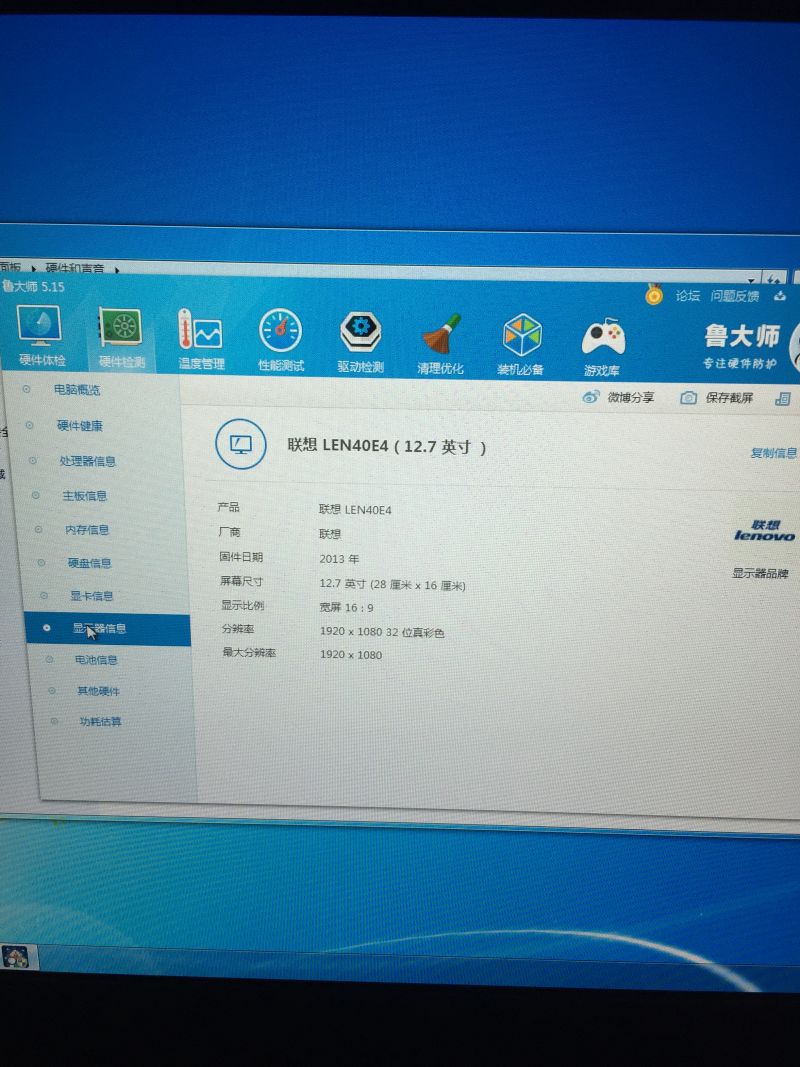Click the 显示器品牌 label under the logo

tap(760, 573)
